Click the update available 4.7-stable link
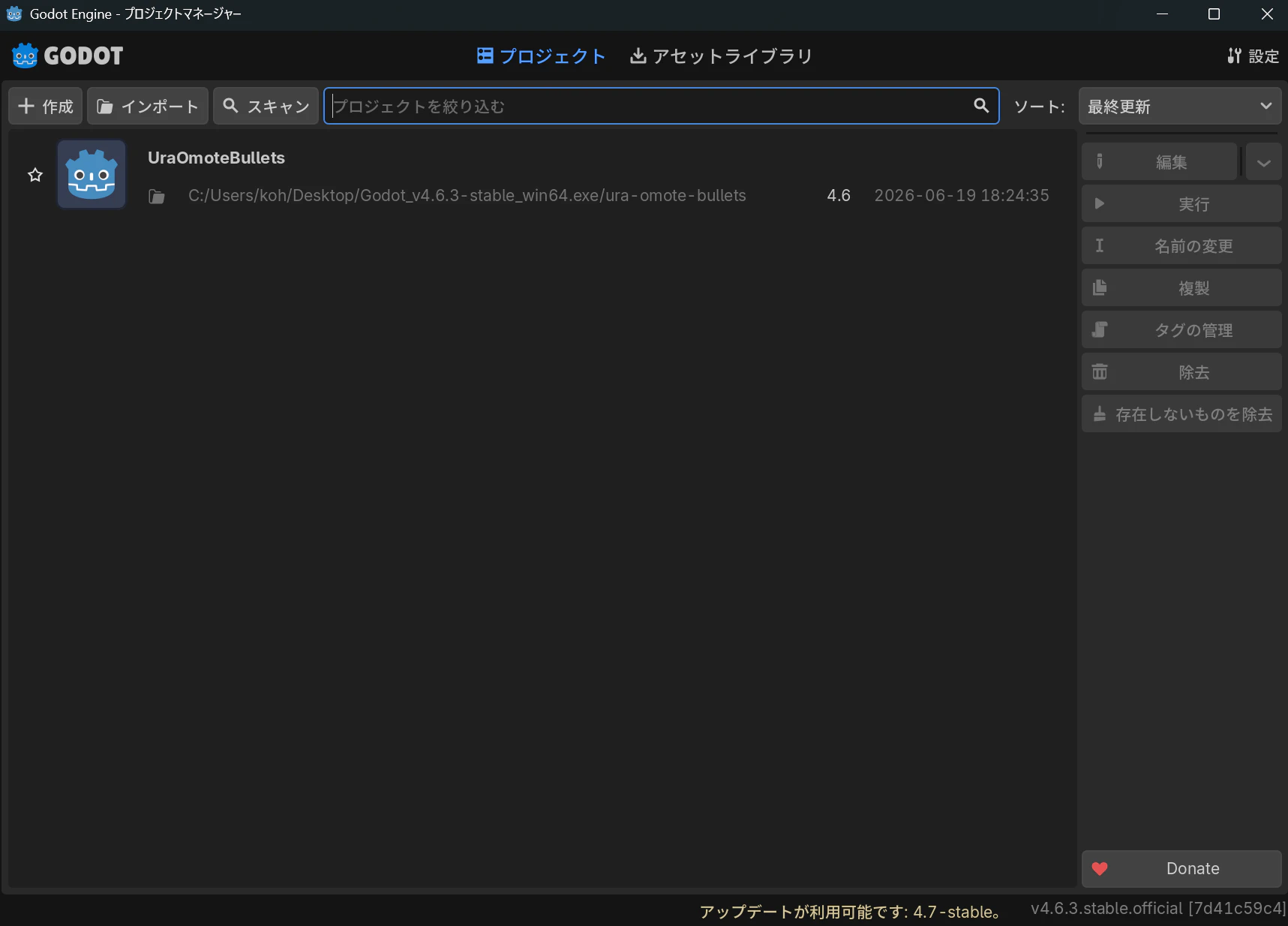 pos(851,912)
